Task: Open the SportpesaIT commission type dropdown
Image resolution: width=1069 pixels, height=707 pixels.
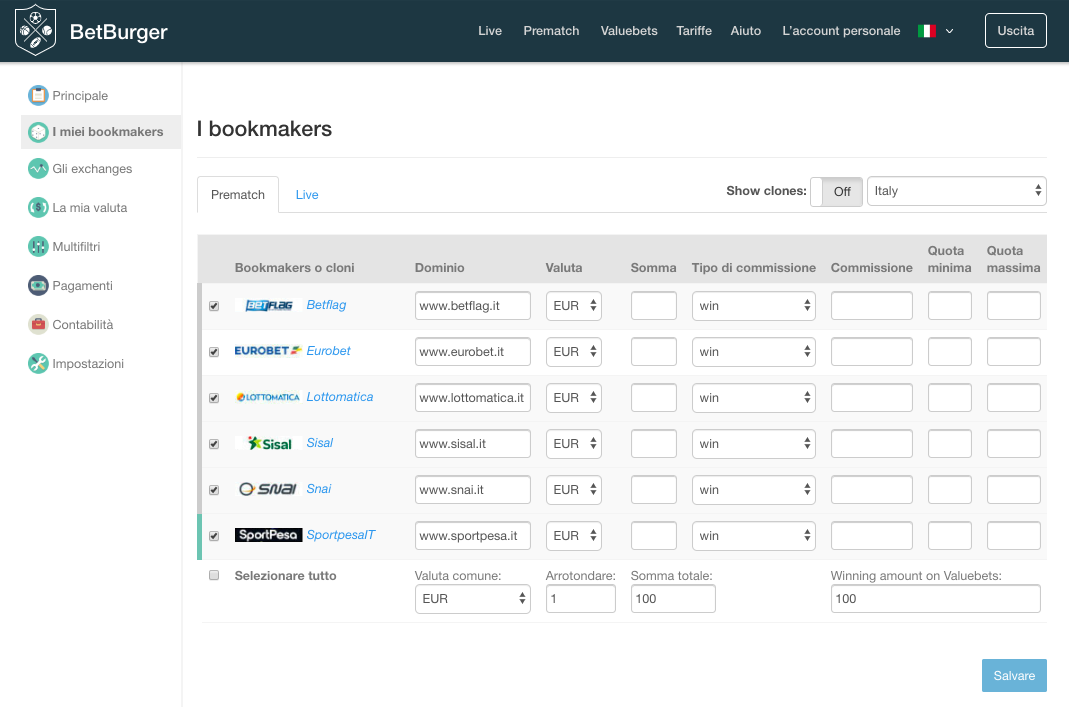Action: point(753,536)
